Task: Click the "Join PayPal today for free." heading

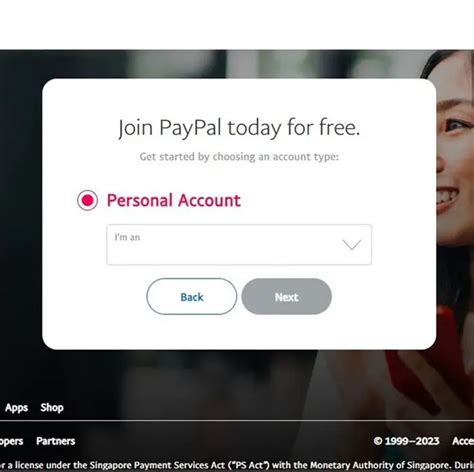Action: [239, 128]
